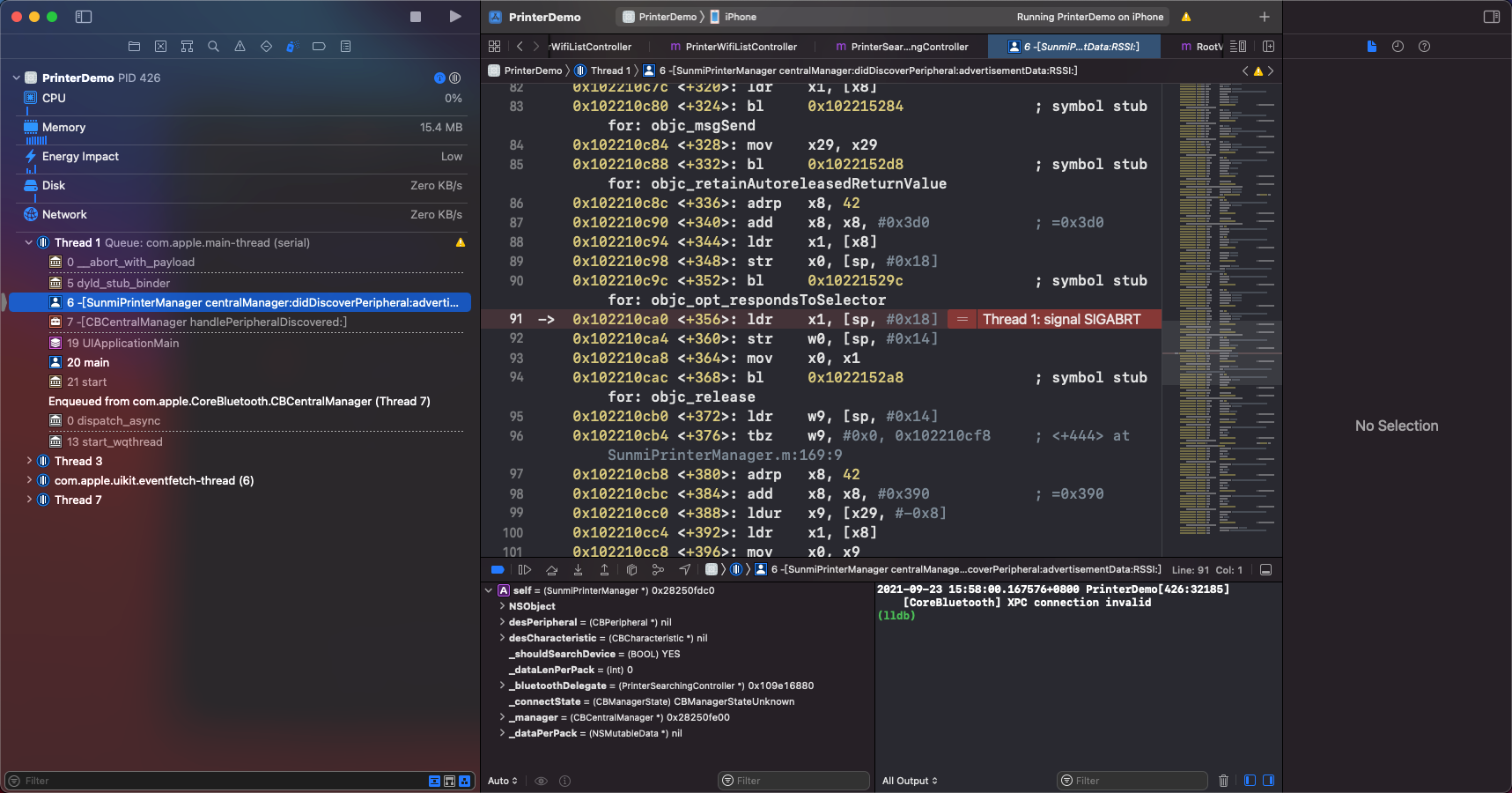Expand the _manager variable
The height and width of the screenshot is (793, 1512).
(502, 717)
